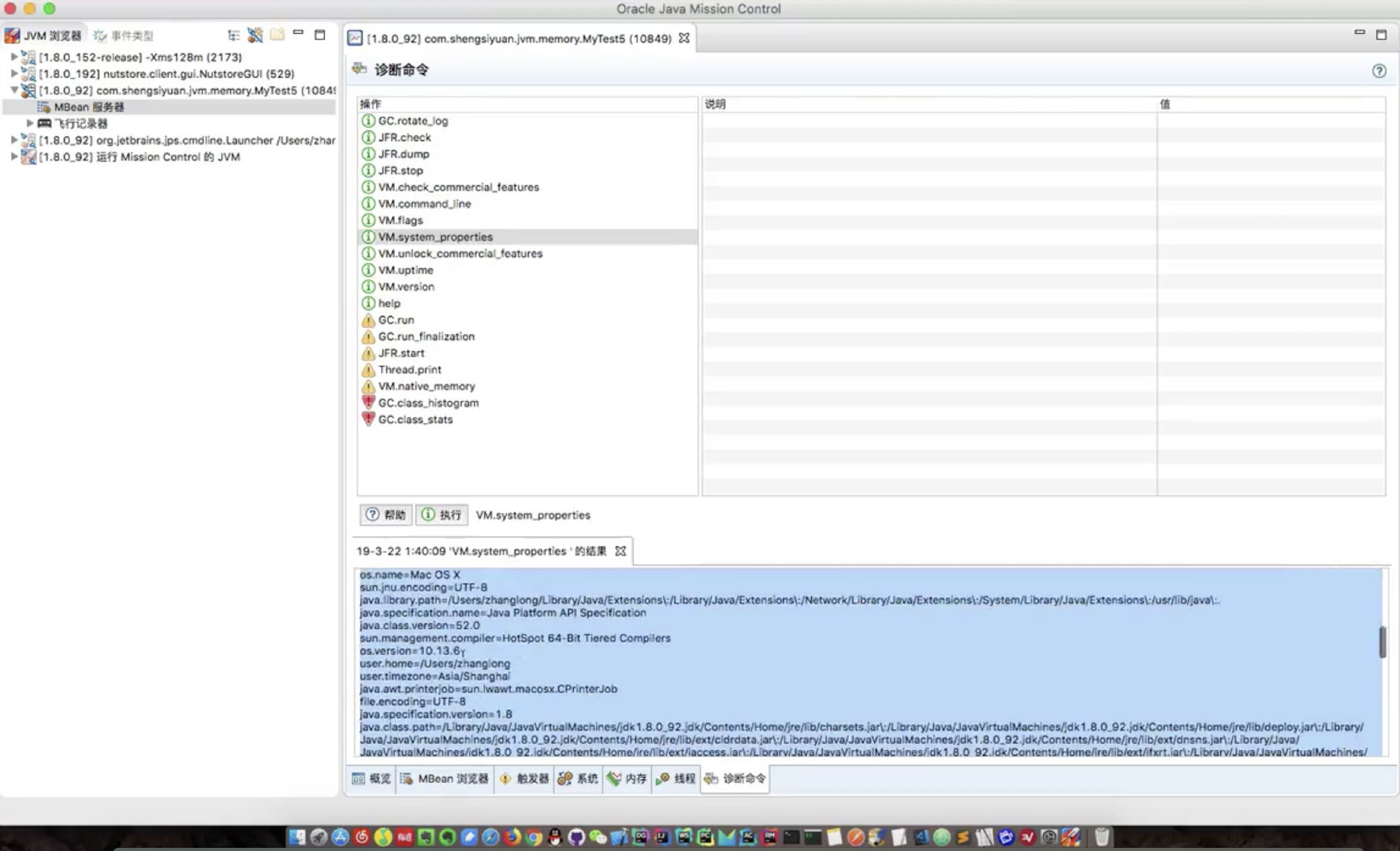Select the JFR.check command
The width and height of the screenshot is (1400, 851).
point(527,137)
